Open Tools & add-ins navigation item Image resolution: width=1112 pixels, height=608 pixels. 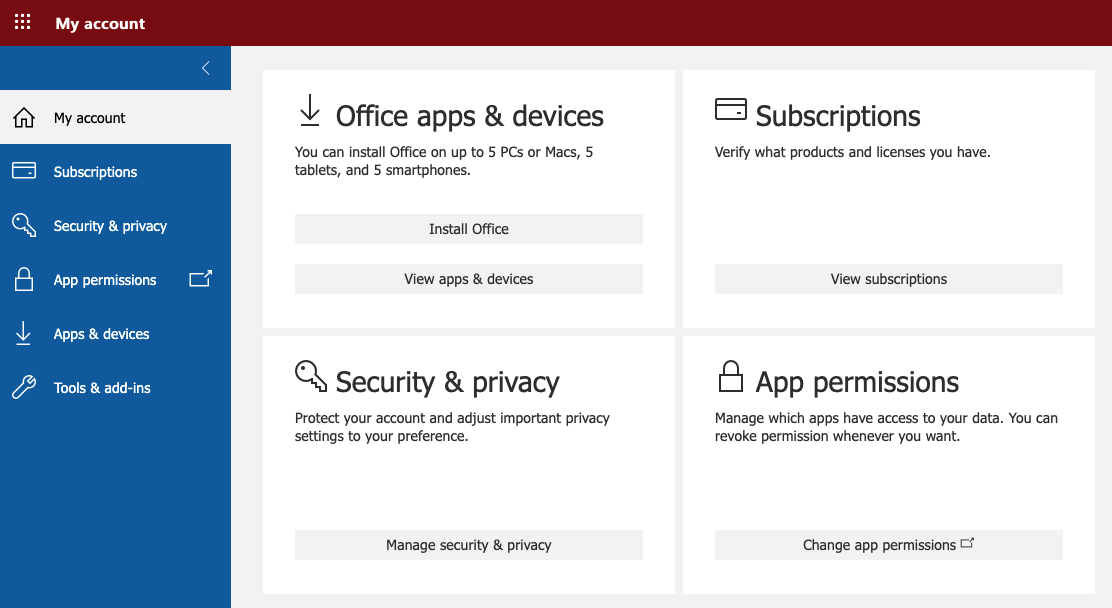(x=102, y=388)
